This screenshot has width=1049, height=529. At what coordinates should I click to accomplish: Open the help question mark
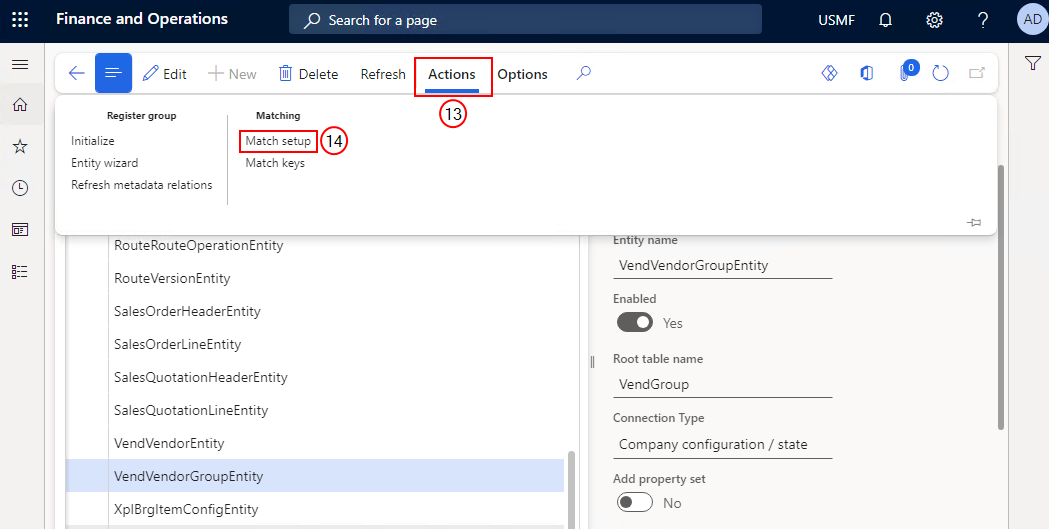(983, 20)
